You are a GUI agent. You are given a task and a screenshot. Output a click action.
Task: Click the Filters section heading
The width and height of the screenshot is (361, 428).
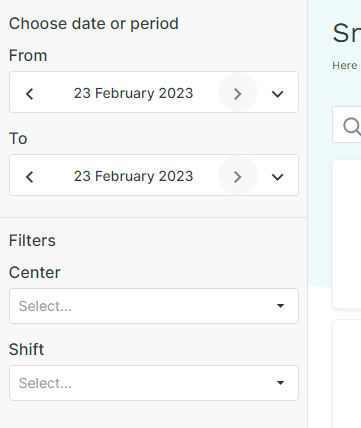(32, 240)
